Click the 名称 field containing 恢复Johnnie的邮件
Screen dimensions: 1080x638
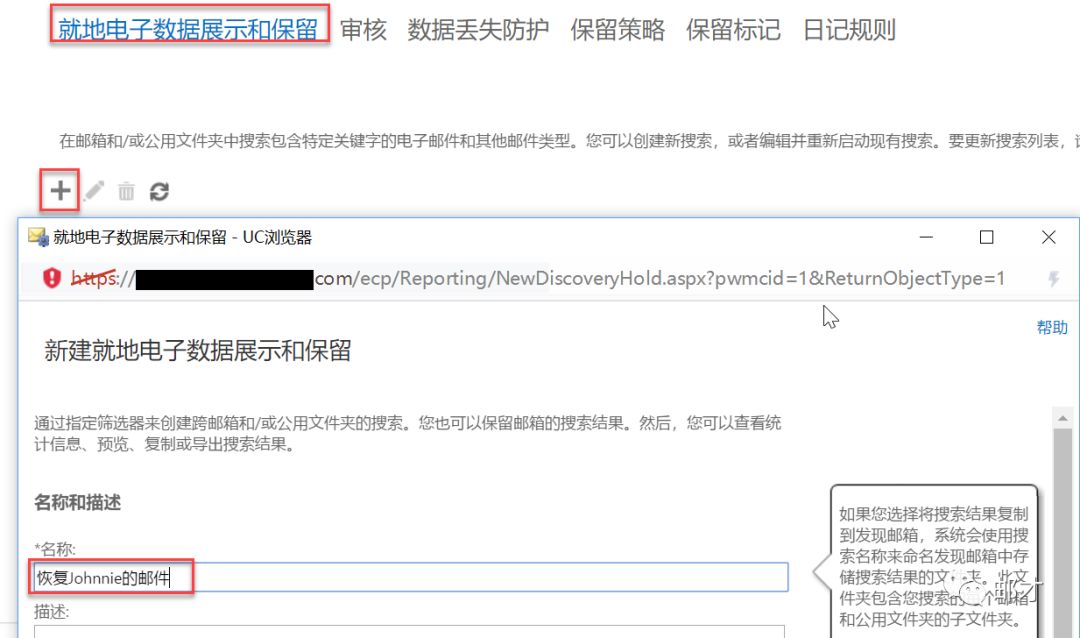[x=410, y=577]
